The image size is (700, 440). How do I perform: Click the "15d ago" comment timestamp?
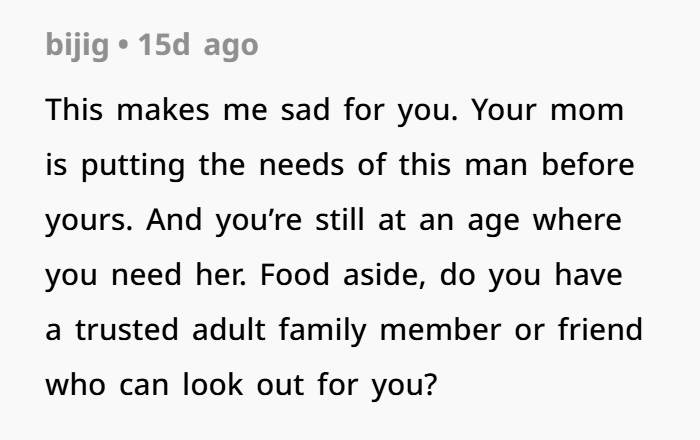198,45
